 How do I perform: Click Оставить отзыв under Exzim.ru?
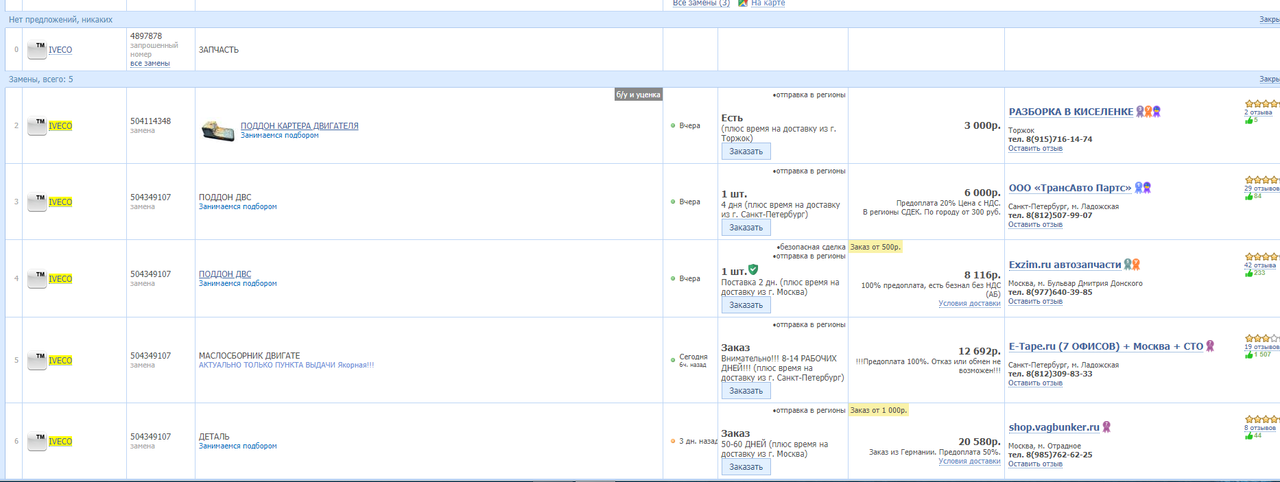[1035, 301]
